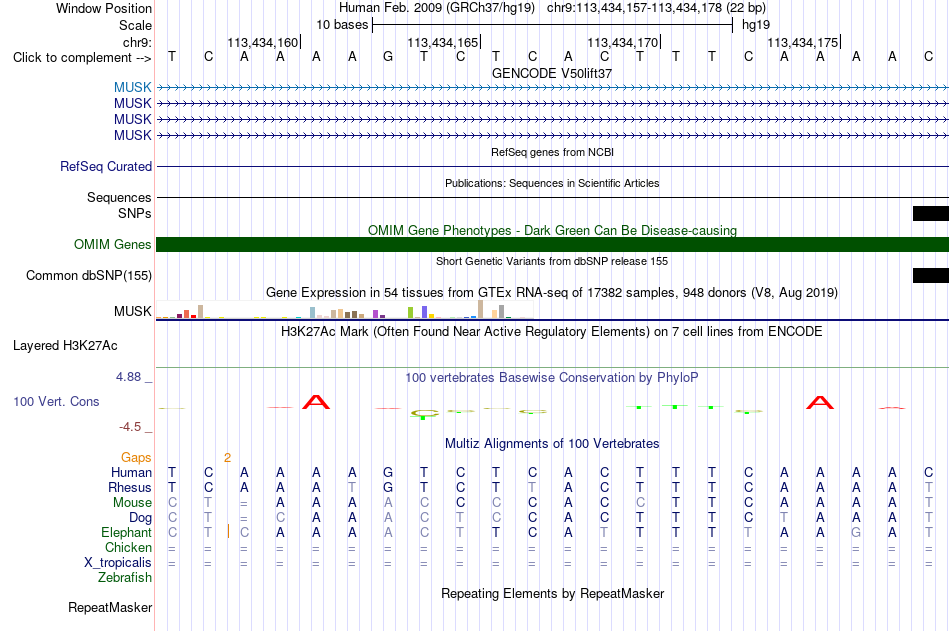Click the chr9: ruler label
Viewport: 950px width, 631px height.
pos(138,42)
